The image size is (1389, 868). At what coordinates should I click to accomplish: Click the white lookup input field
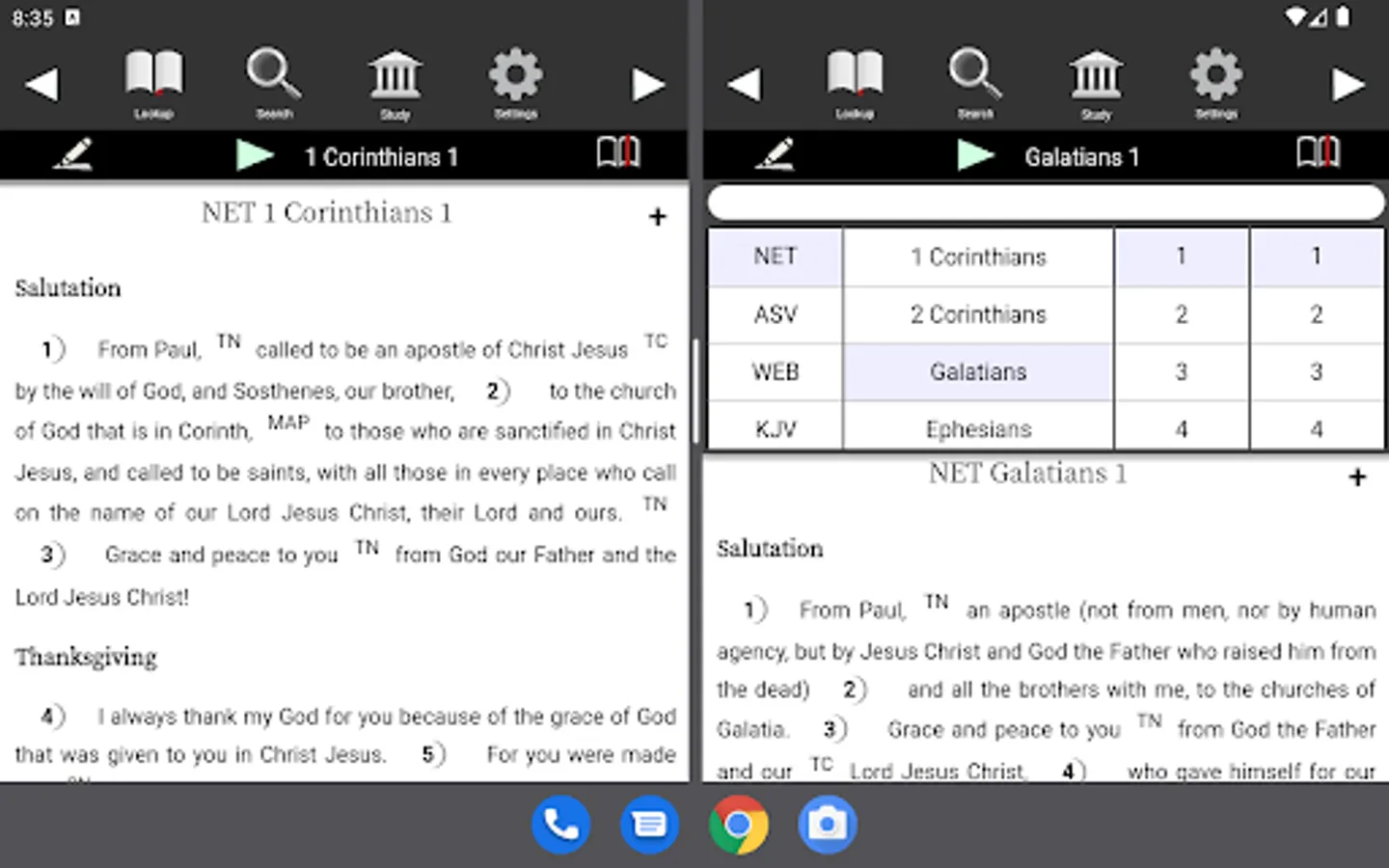click(1046, 203)
